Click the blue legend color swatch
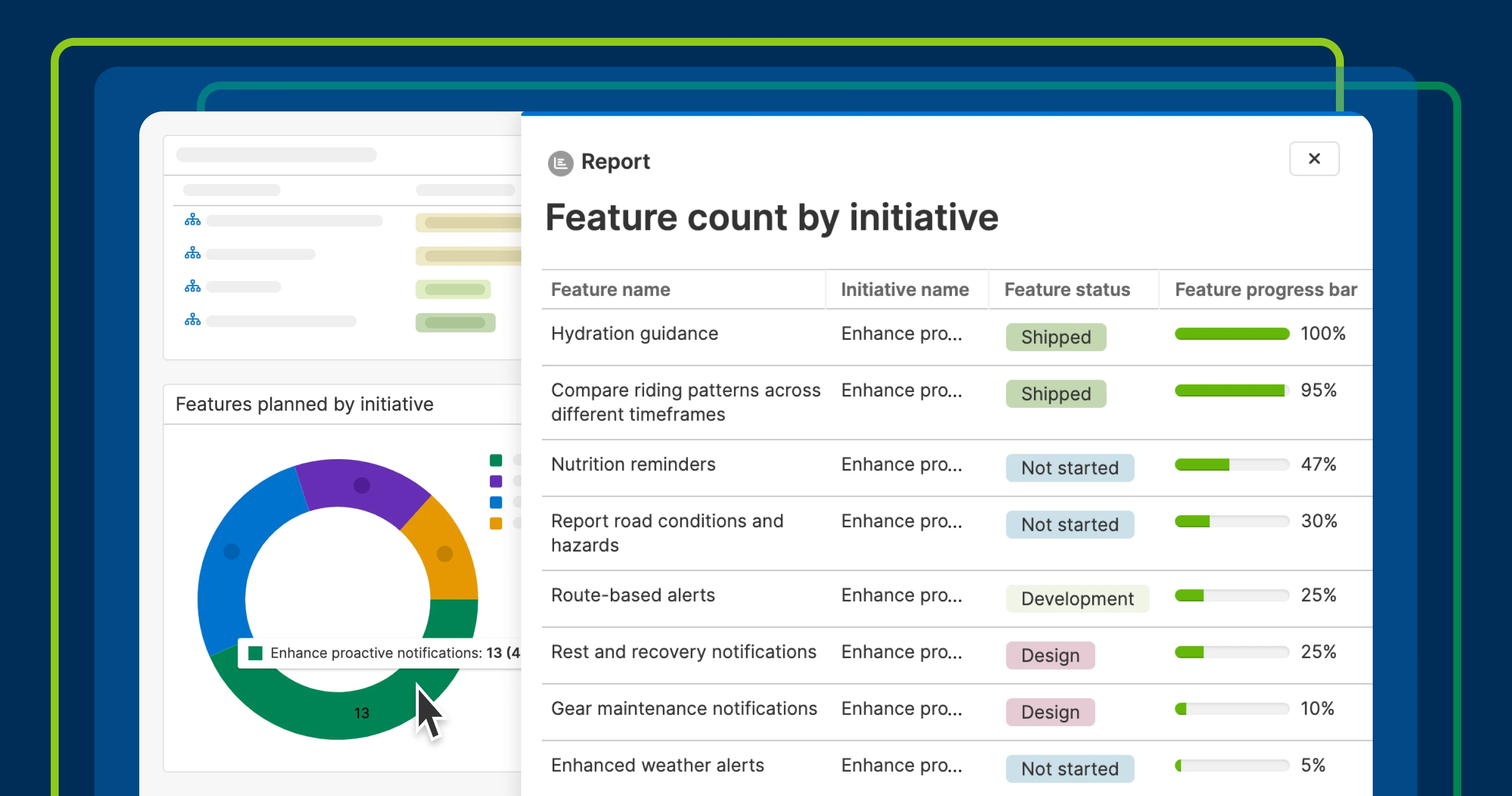 coord(496,502)
